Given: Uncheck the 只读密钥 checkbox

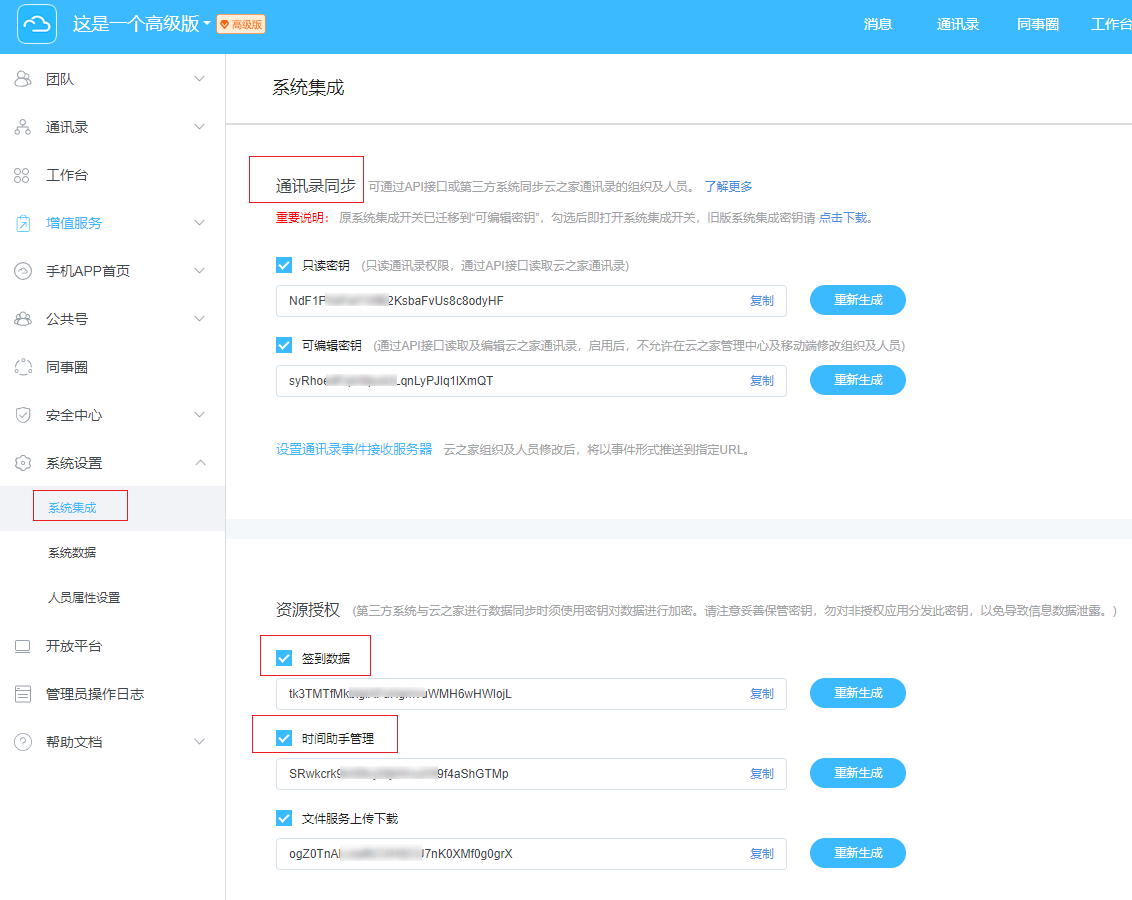Looking at the screenshot, I should tap(284, 265).
